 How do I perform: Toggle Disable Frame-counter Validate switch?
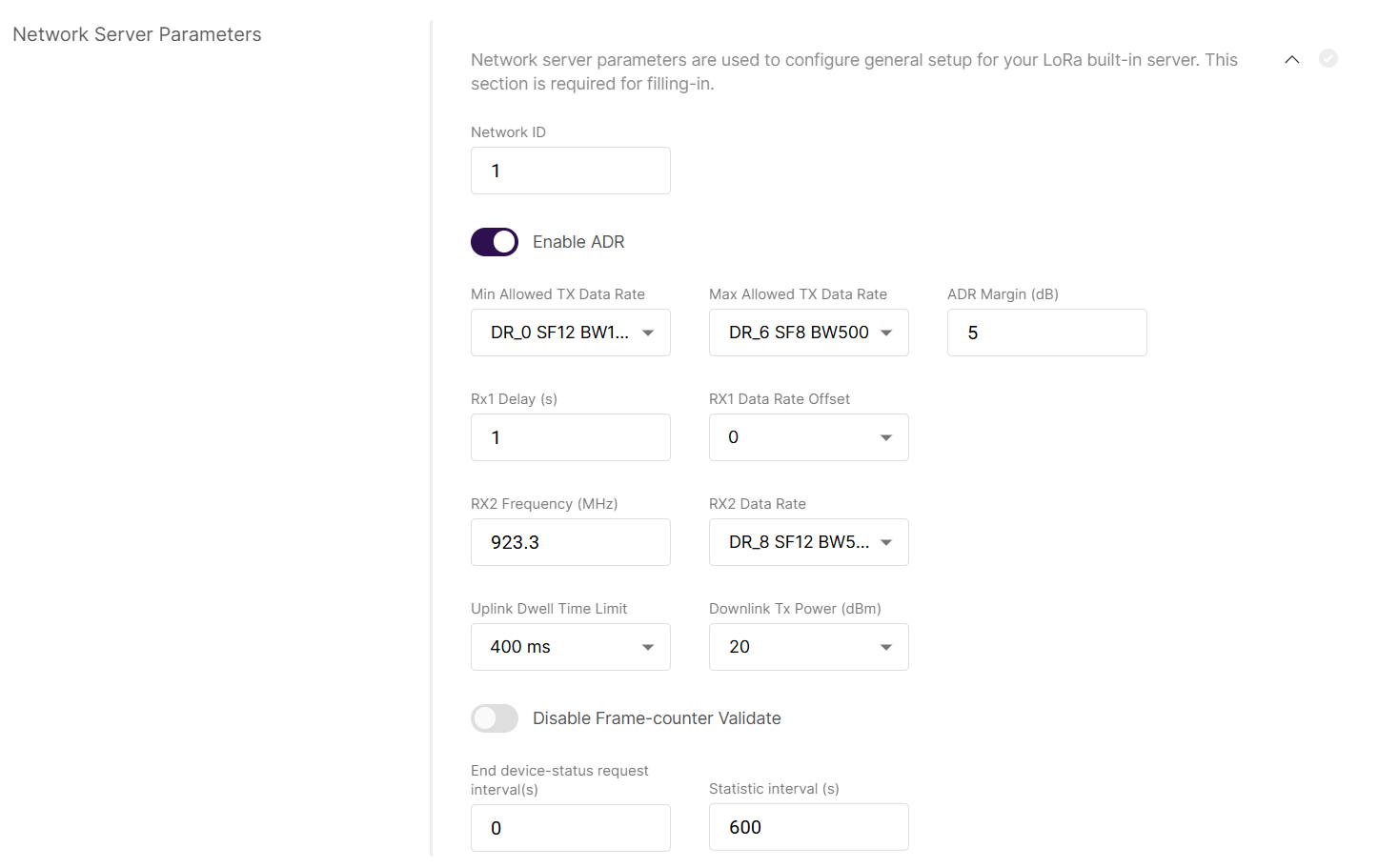coord(495,718)
